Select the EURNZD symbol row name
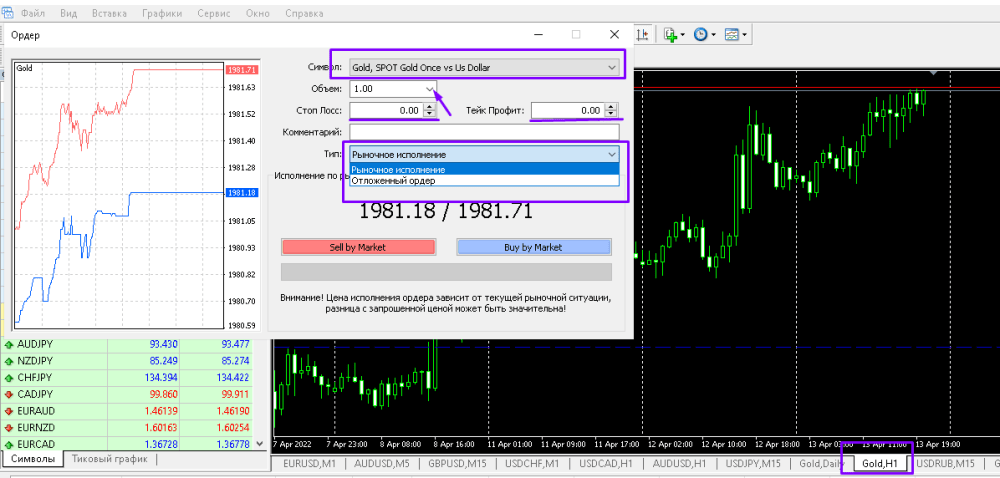 (37, 427)
